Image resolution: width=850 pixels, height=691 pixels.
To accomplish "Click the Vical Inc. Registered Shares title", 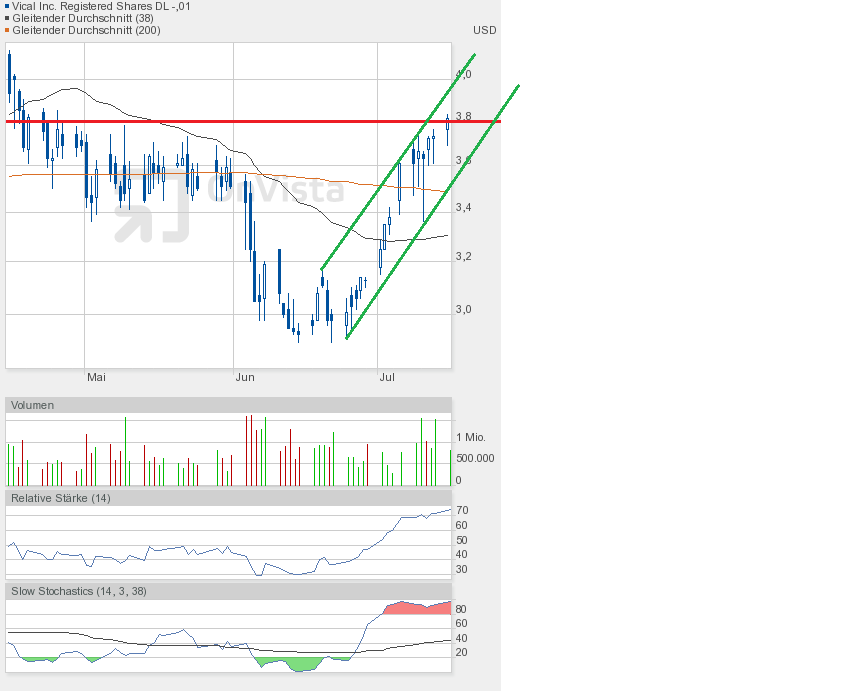I will [x=100, y=6].
